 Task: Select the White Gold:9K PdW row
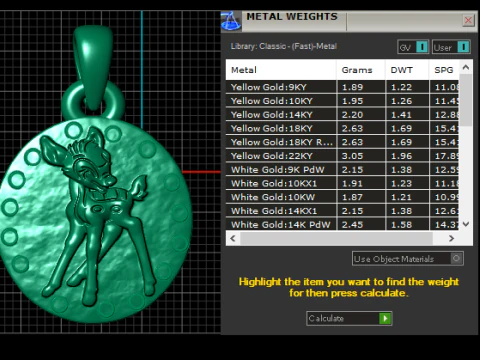click(x=342, y=169)
